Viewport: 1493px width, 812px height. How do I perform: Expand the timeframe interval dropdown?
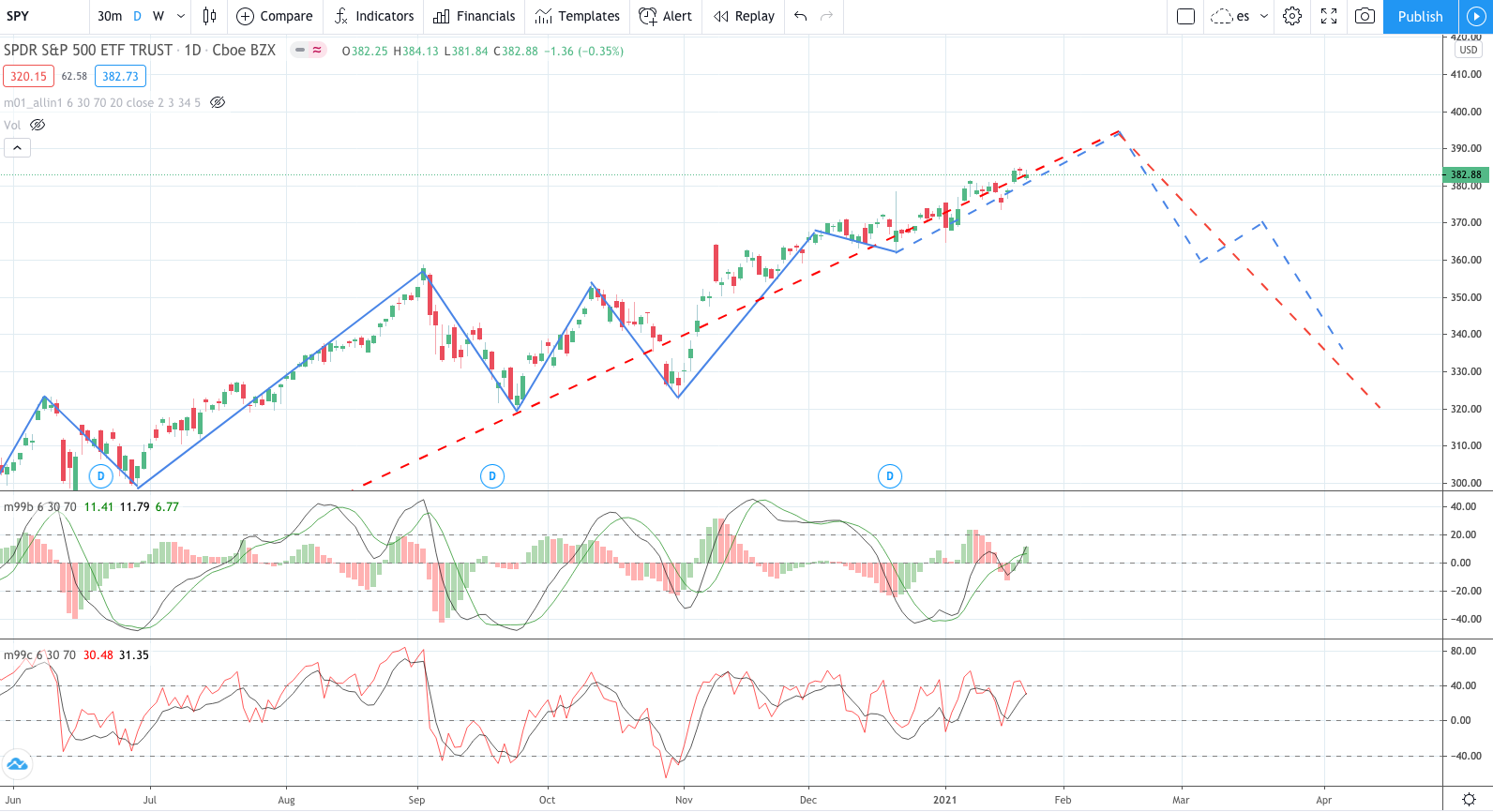click(x=181, y=16)
